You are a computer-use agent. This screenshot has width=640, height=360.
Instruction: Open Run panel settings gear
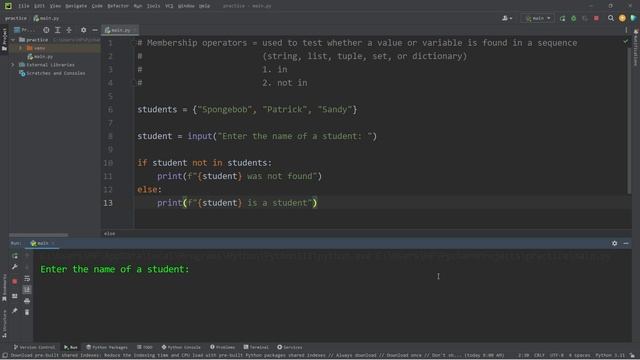coord(615,243)
